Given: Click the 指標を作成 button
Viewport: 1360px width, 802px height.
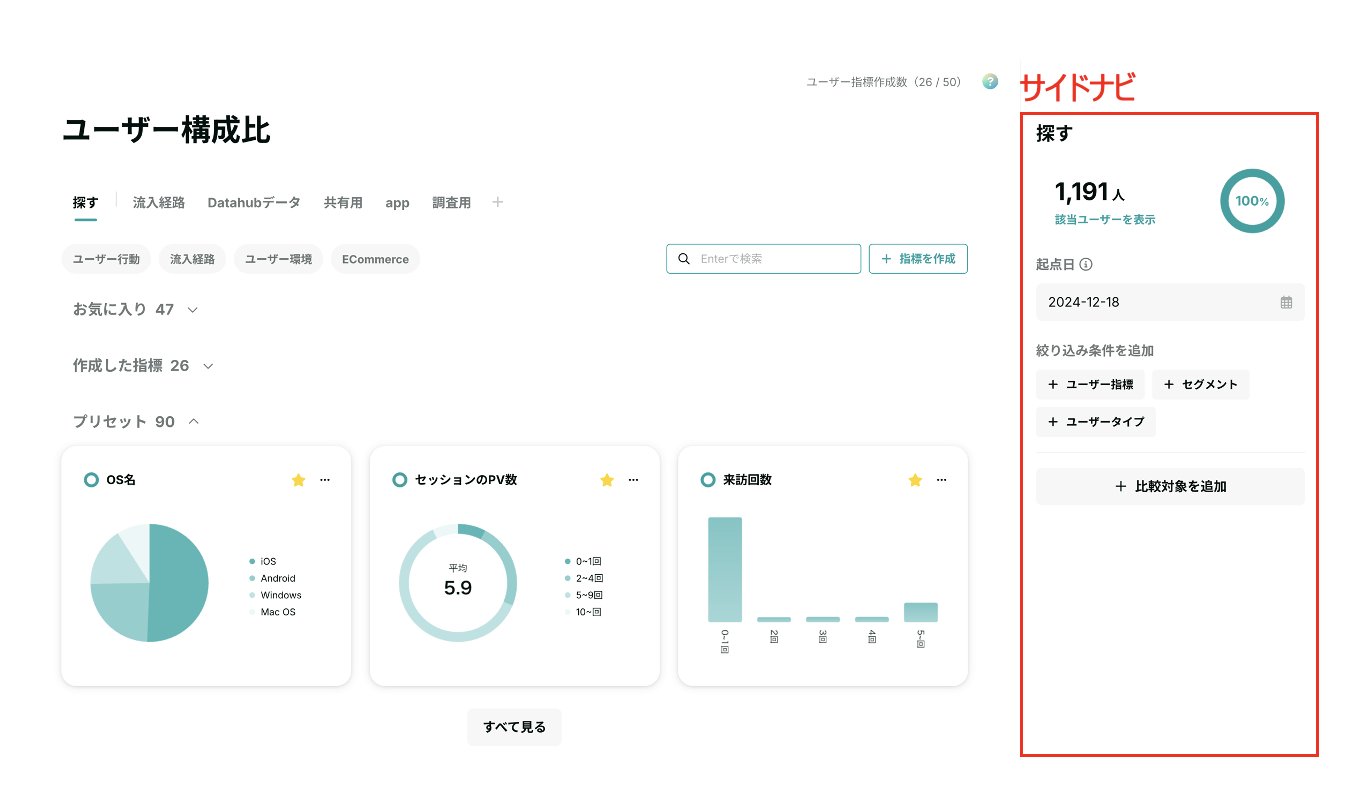Looking at the screenshot, I should 918,259.
